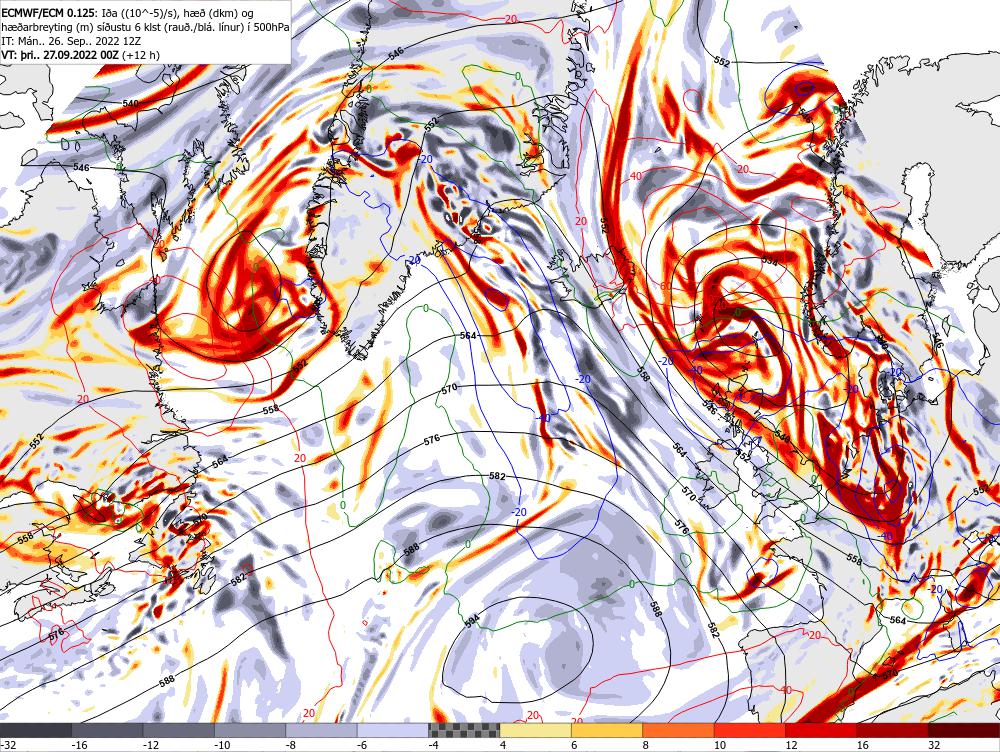
Task: Pick pale yellow swatch between 4 and 6
Action: (x=536, y=730)
